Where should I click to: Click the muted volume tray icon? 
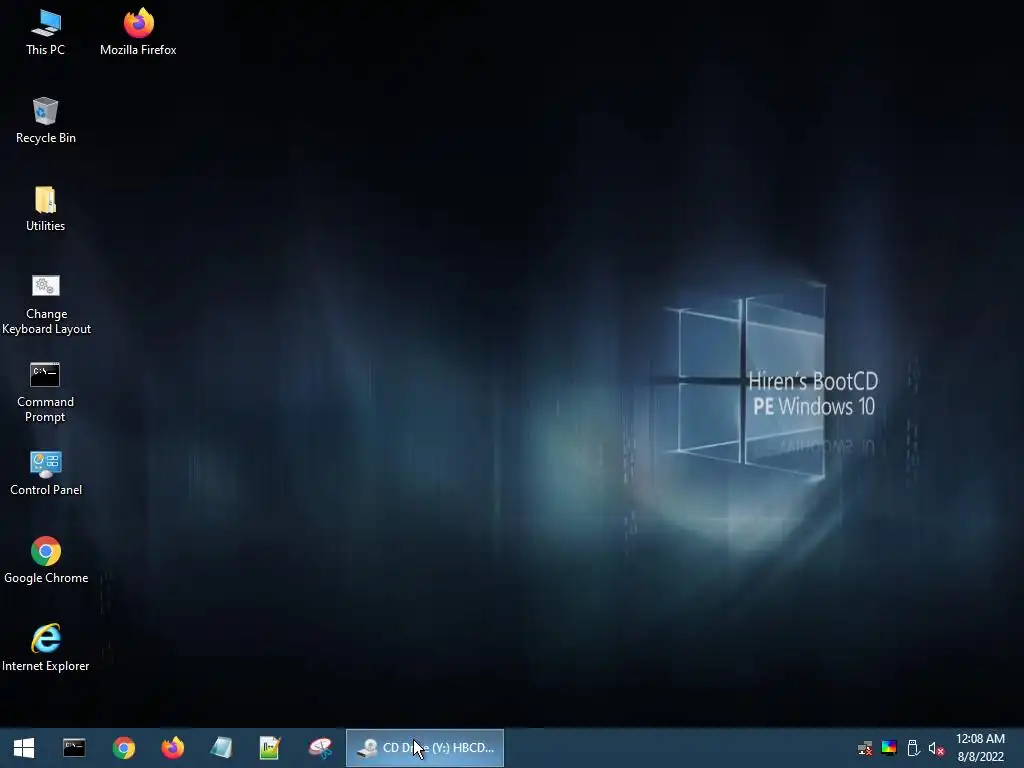click(x=936, y=748)
